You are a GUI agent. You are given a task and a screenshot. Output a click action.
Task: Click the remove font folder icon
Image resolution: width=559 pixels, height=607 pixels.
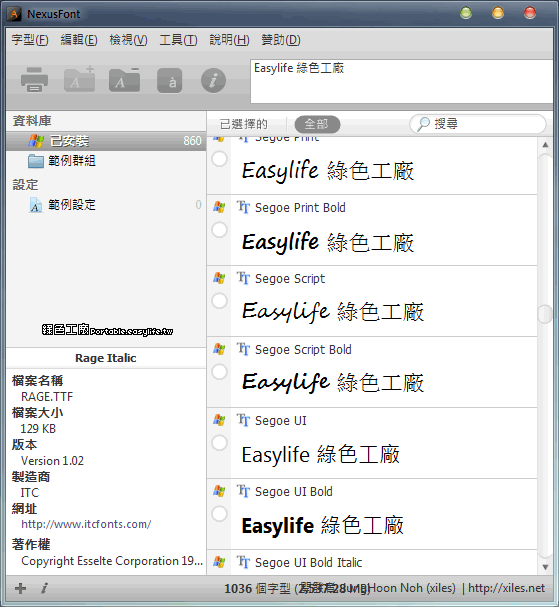125,80
